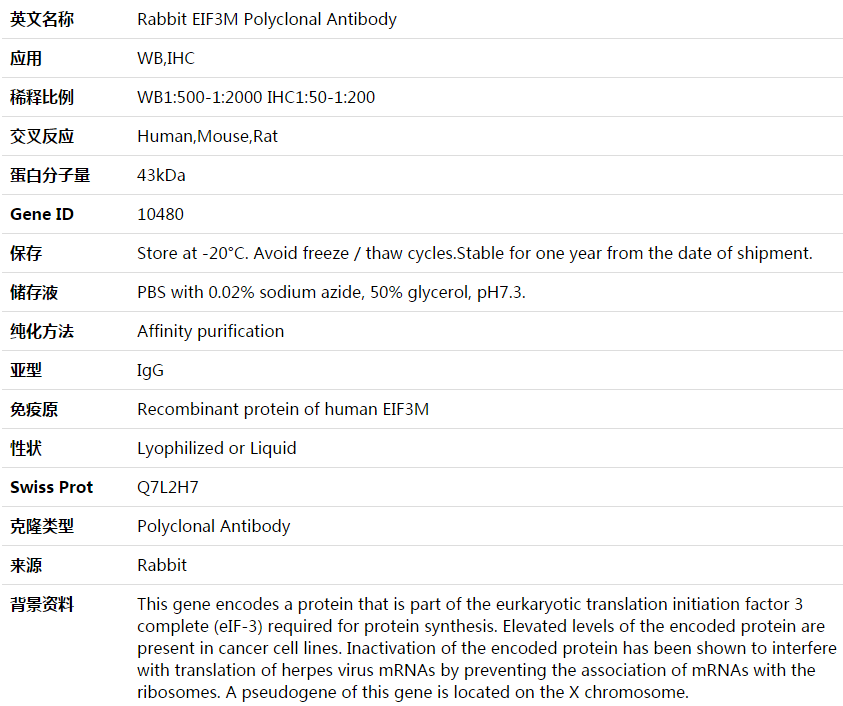Image resolution: width=843 pixels, height=706 pixels.
Task: Select the Polyclonal Antibody clone type value
Action: [213, 526]
